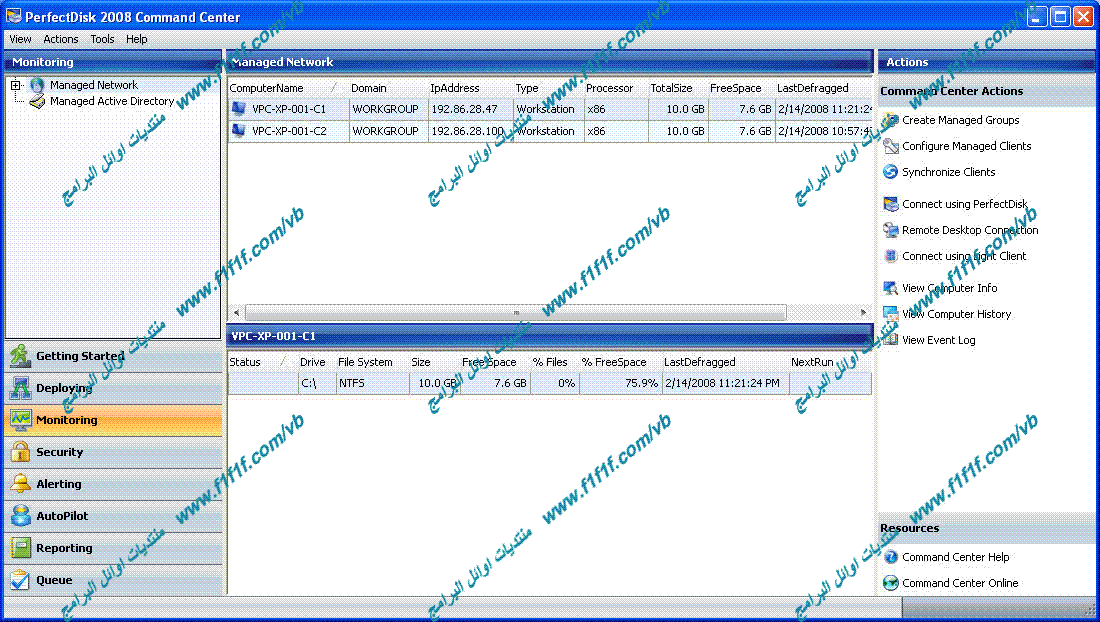Image resolution: width=1100 pixels, height=622 pixels.
Task: Click the Create Managed Groups icon
Action: pos(890,120)
